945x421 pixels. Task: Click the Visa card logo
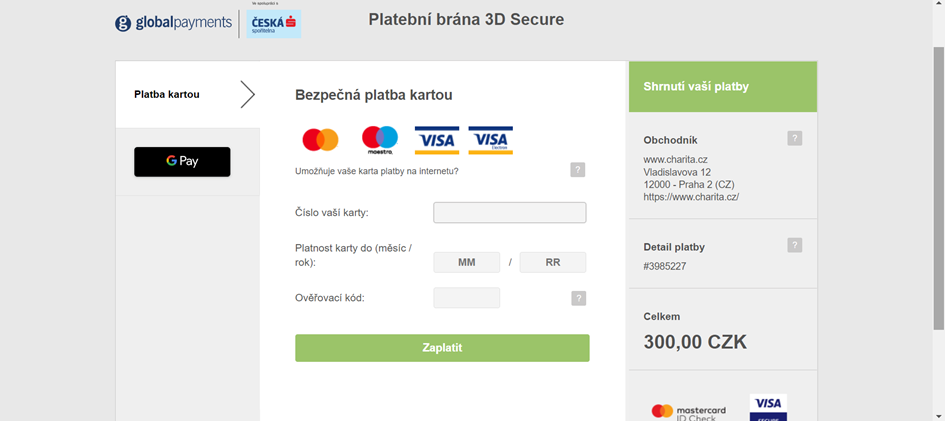[x=436, y=140]
